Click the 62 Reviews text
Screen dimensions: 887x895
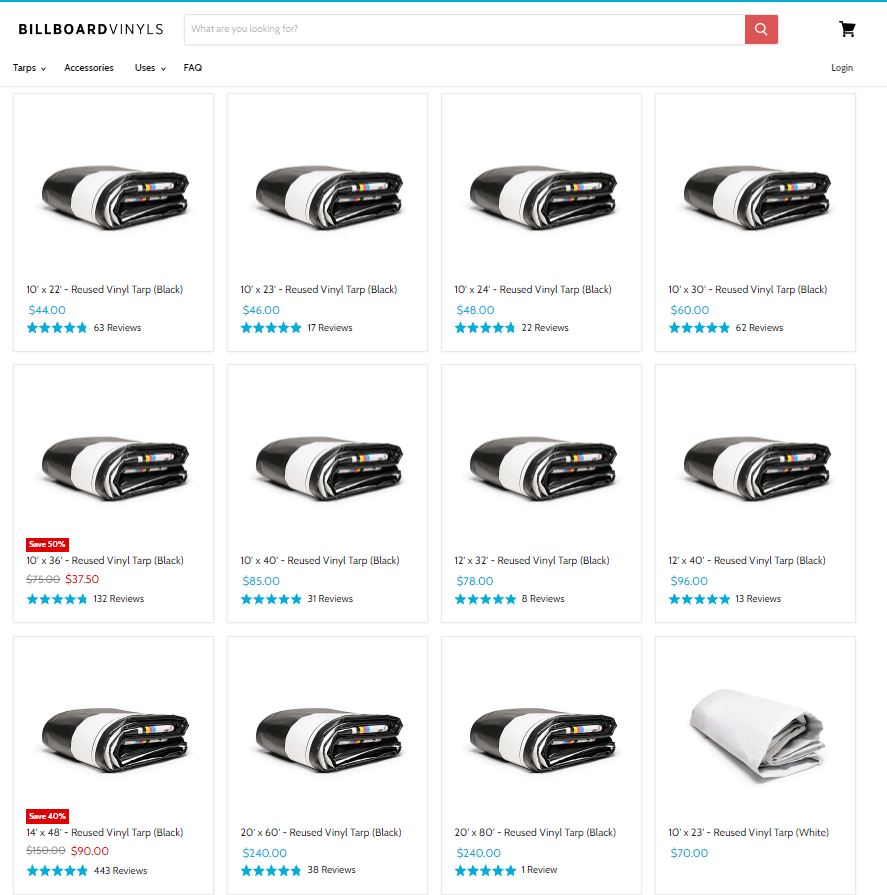759,328
